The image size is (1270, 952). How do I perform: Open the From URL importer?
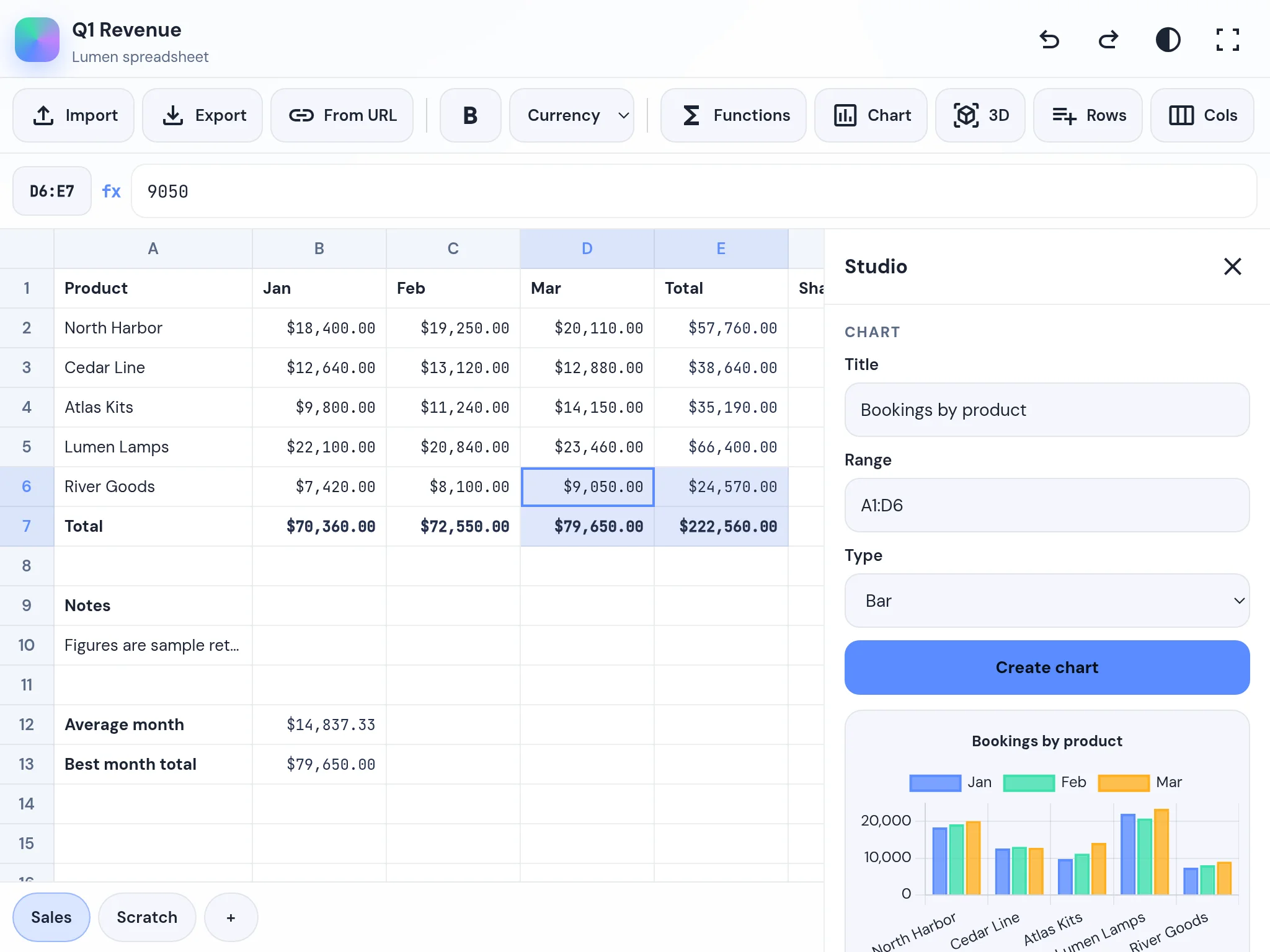342,115
